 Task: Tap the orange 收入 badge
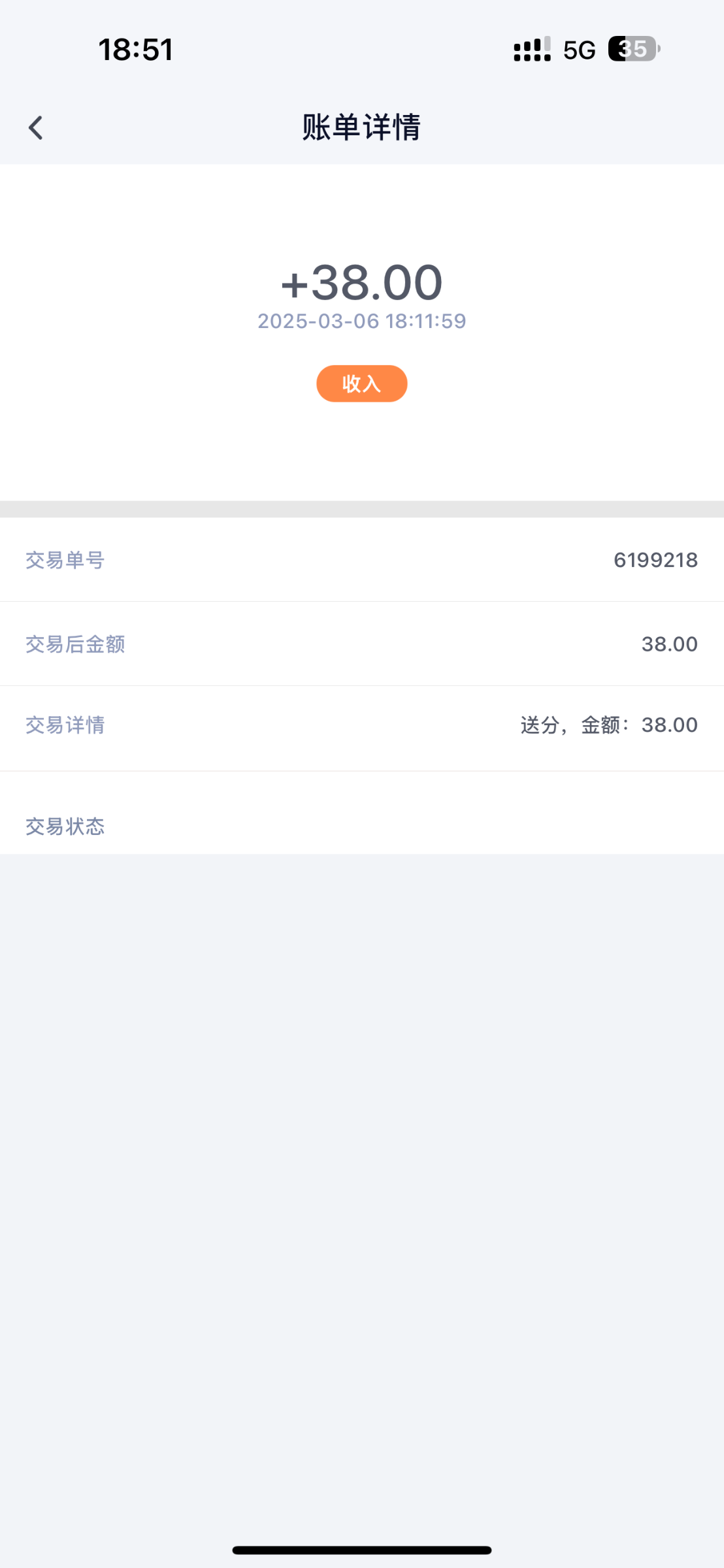coord(361,384)
